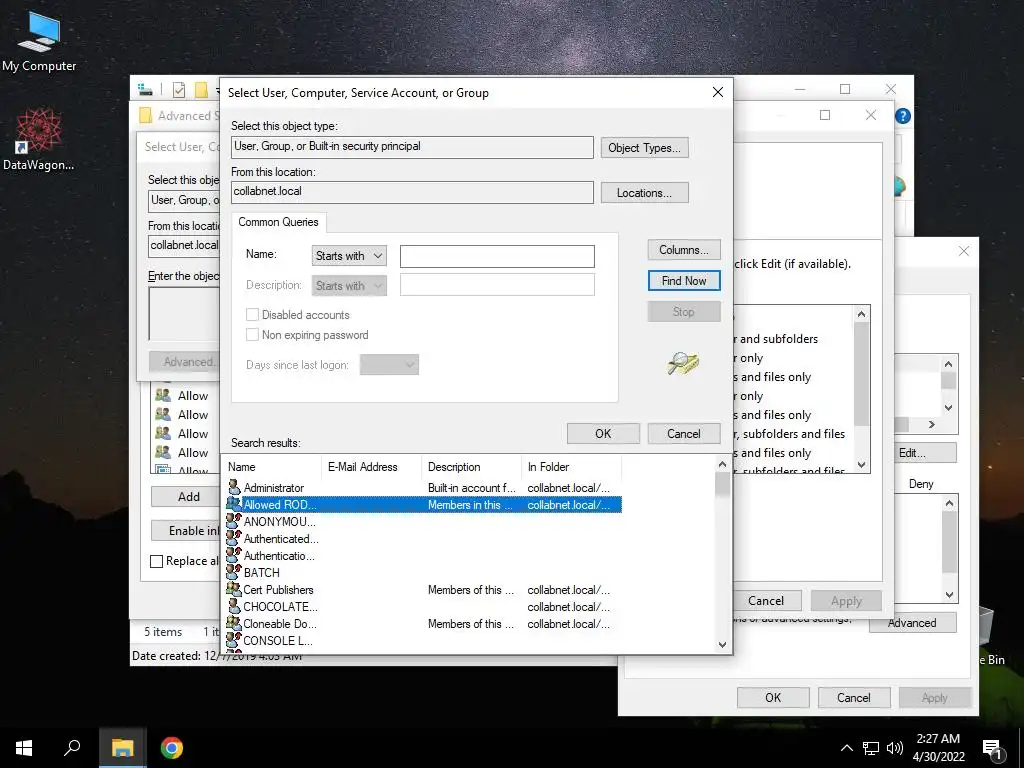Click the CHOCOLATE account icon
Viewport: 1024px width, 768px height.
pyautogui.click(x=234, y=606)
